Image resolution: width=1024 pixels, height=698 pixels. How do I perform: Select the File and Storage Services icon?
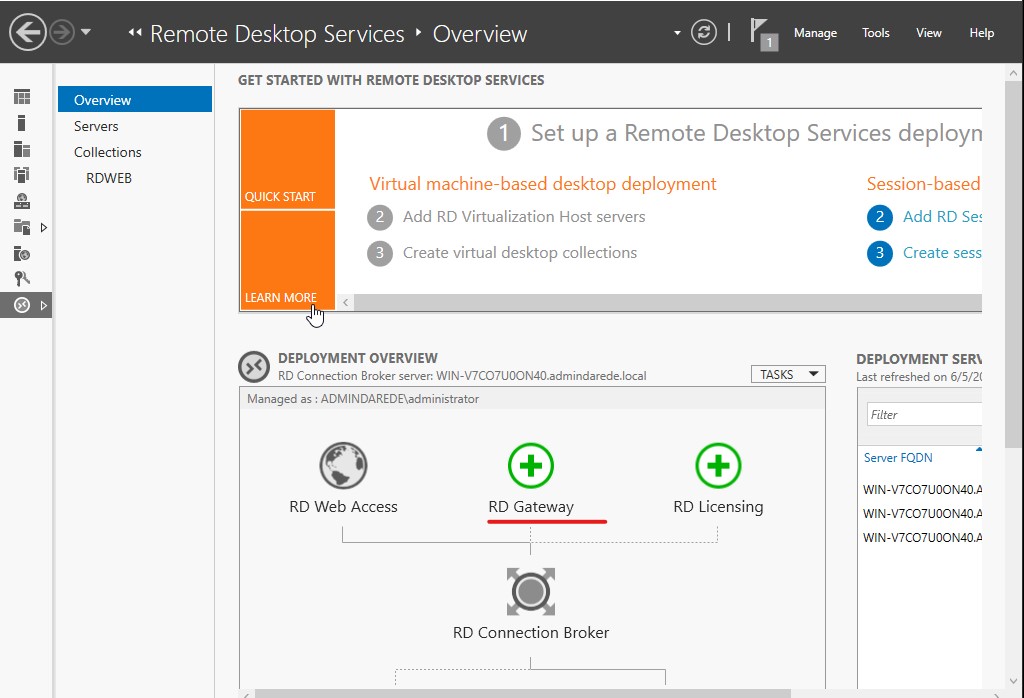[x=22, y=227]
